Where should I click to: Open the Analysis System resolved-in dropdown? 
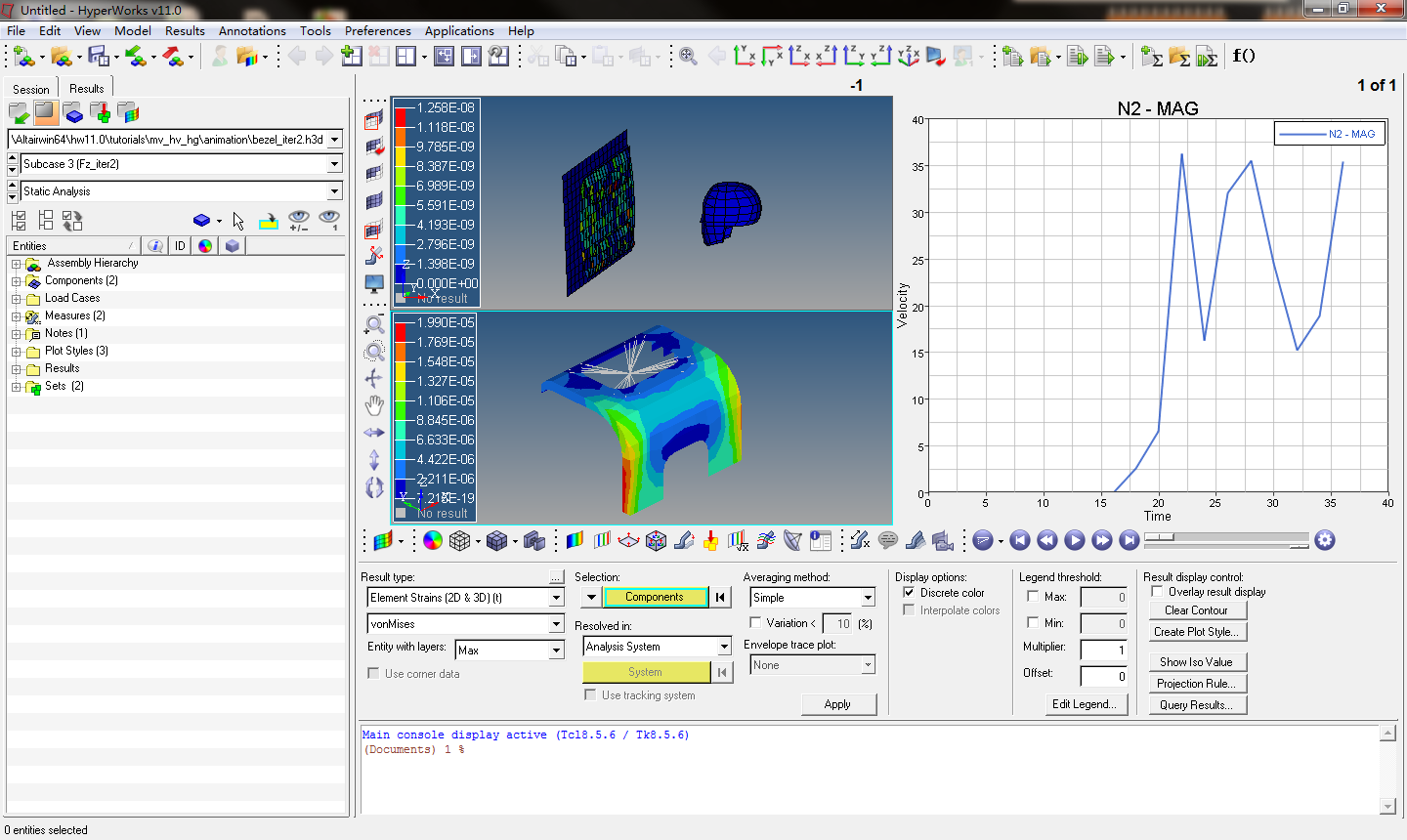tap(724, 647)
